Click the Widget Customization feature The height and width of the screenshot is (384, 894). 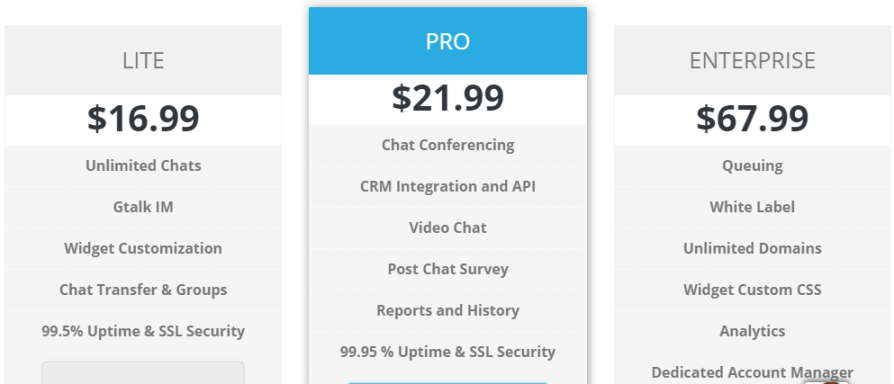143,248
